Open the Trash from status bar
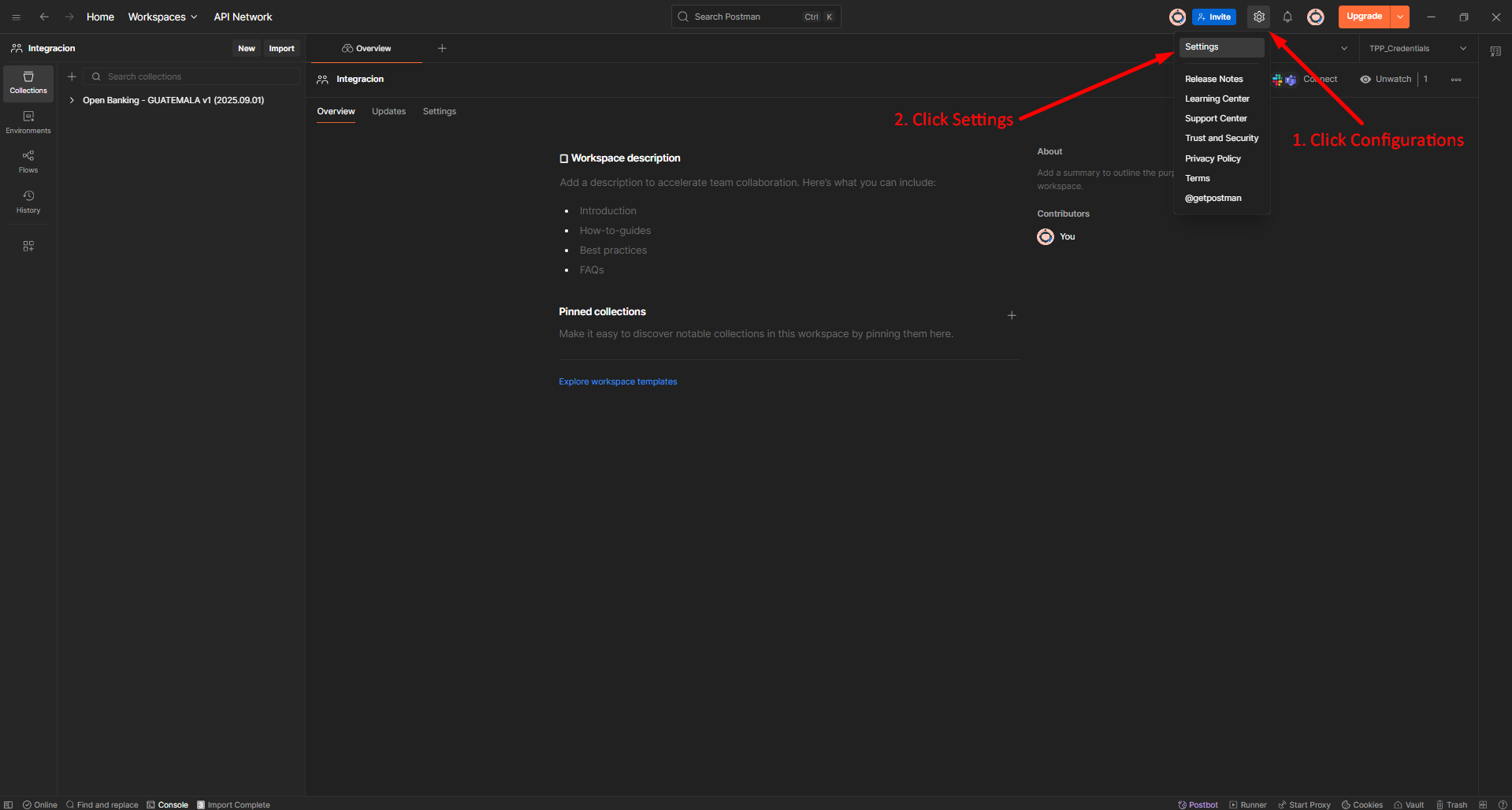 tap(1451, 804)
